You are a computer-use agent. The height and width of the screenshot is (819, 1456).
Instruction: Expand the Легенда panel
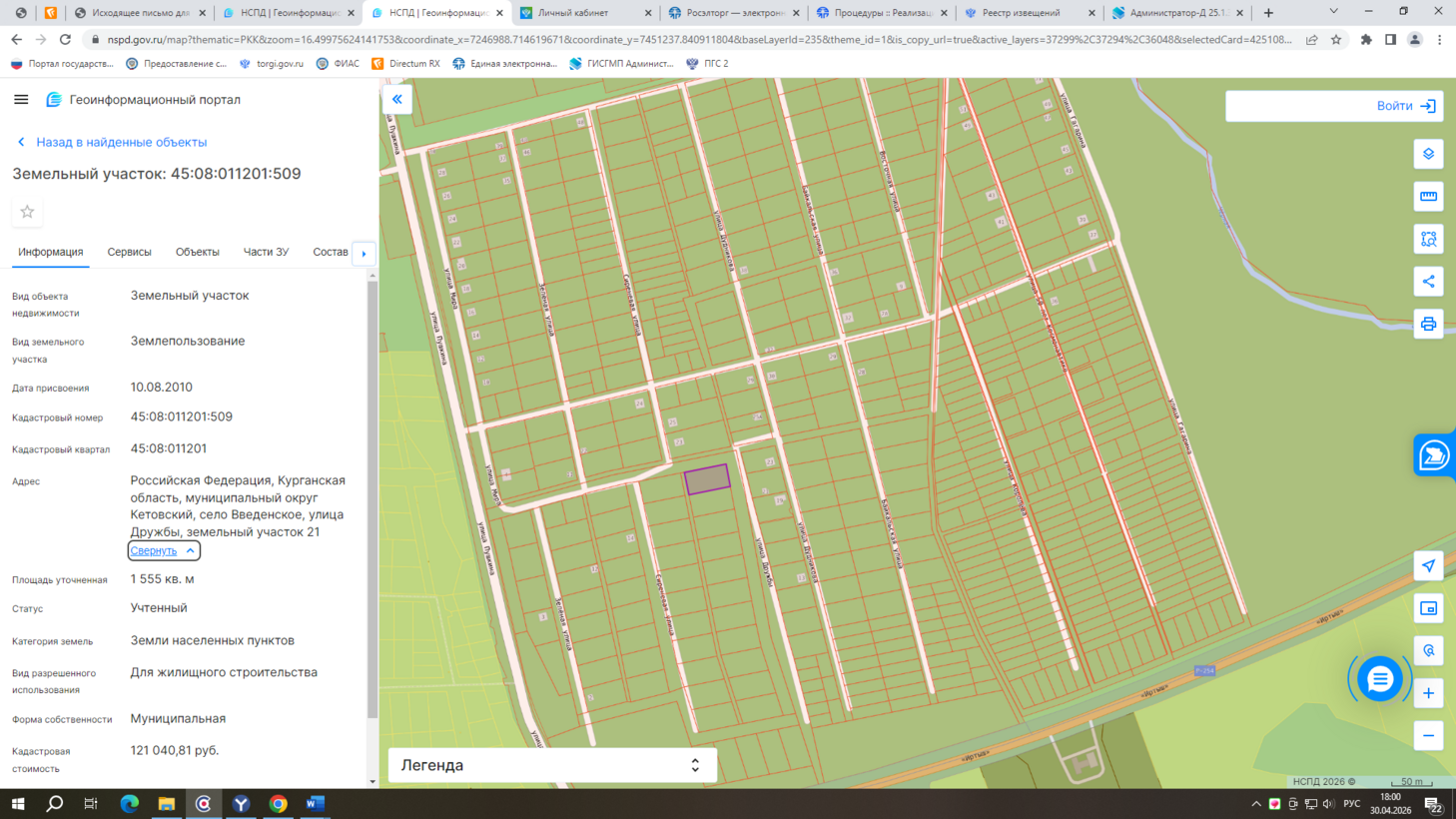coord(552,765)
